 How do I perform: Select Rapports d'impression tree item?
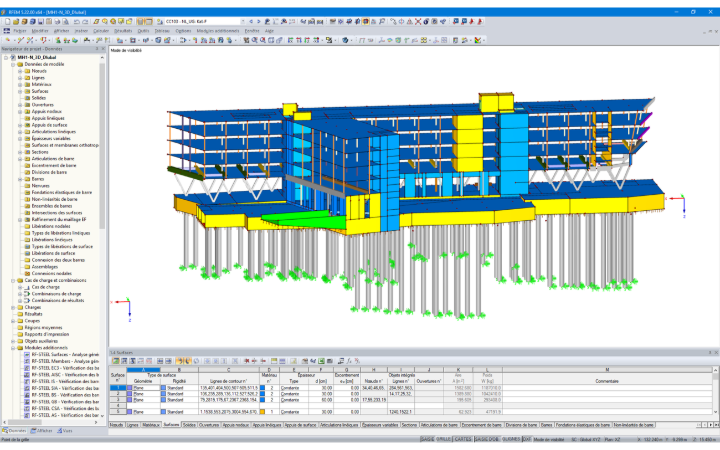(x=46, y=334)
